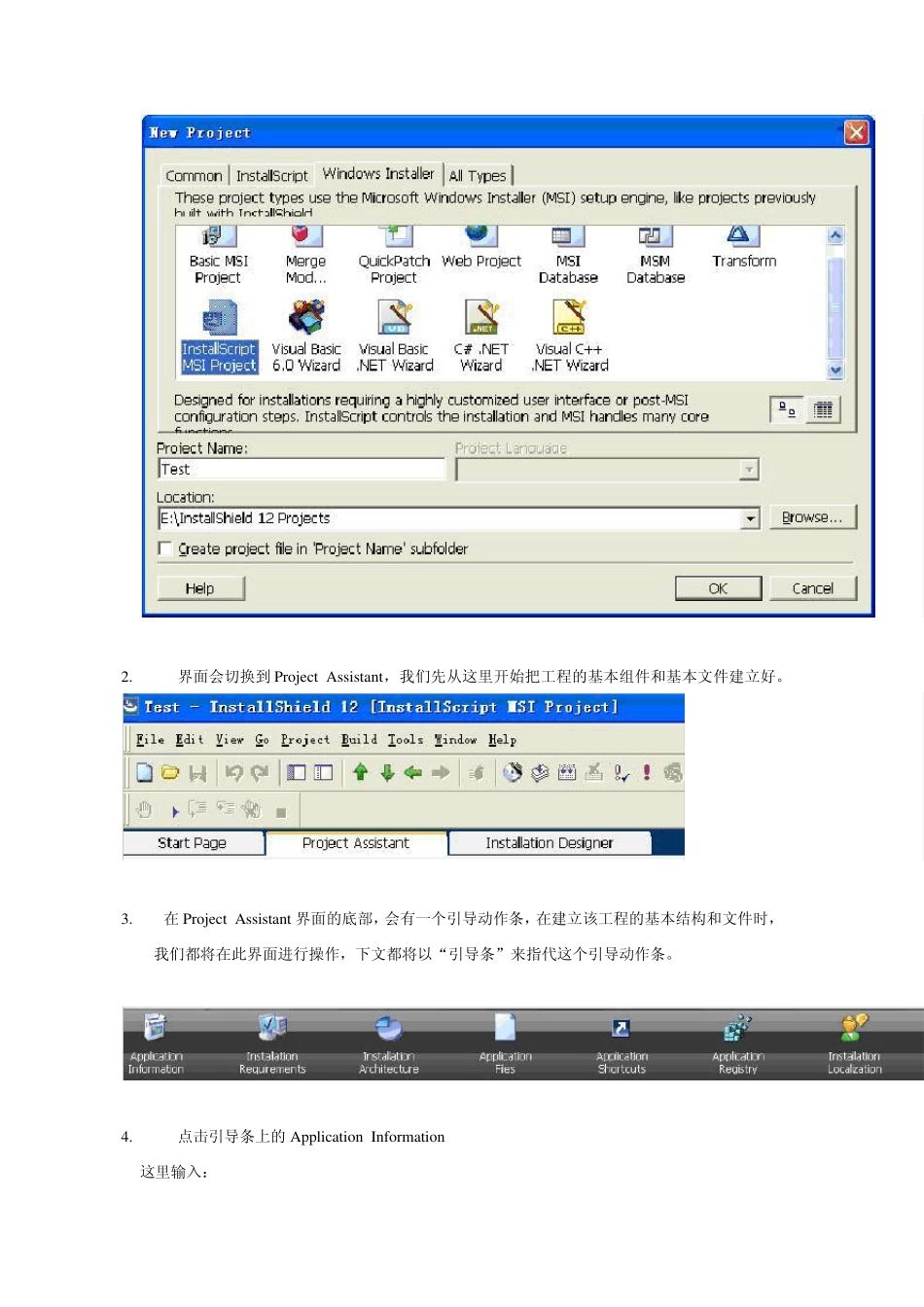924x1307 pixels.
Task: Click the Redo toolbar icon
Action: 260,773
